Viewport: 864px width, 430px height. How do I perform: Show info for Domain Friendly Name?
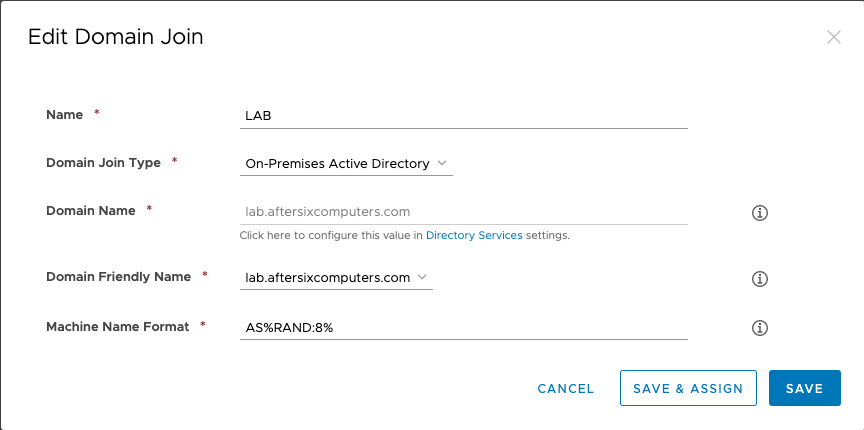tap(760, 279)
